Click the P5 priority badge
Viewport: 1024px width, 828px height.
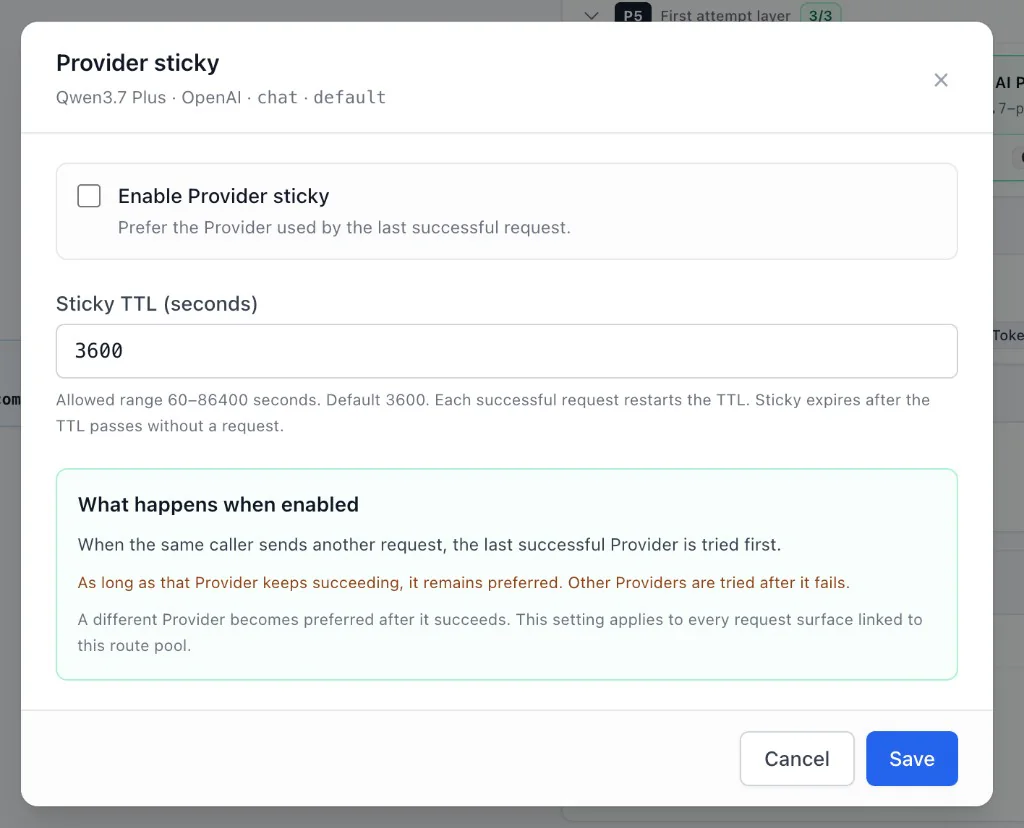click(633, 14)
